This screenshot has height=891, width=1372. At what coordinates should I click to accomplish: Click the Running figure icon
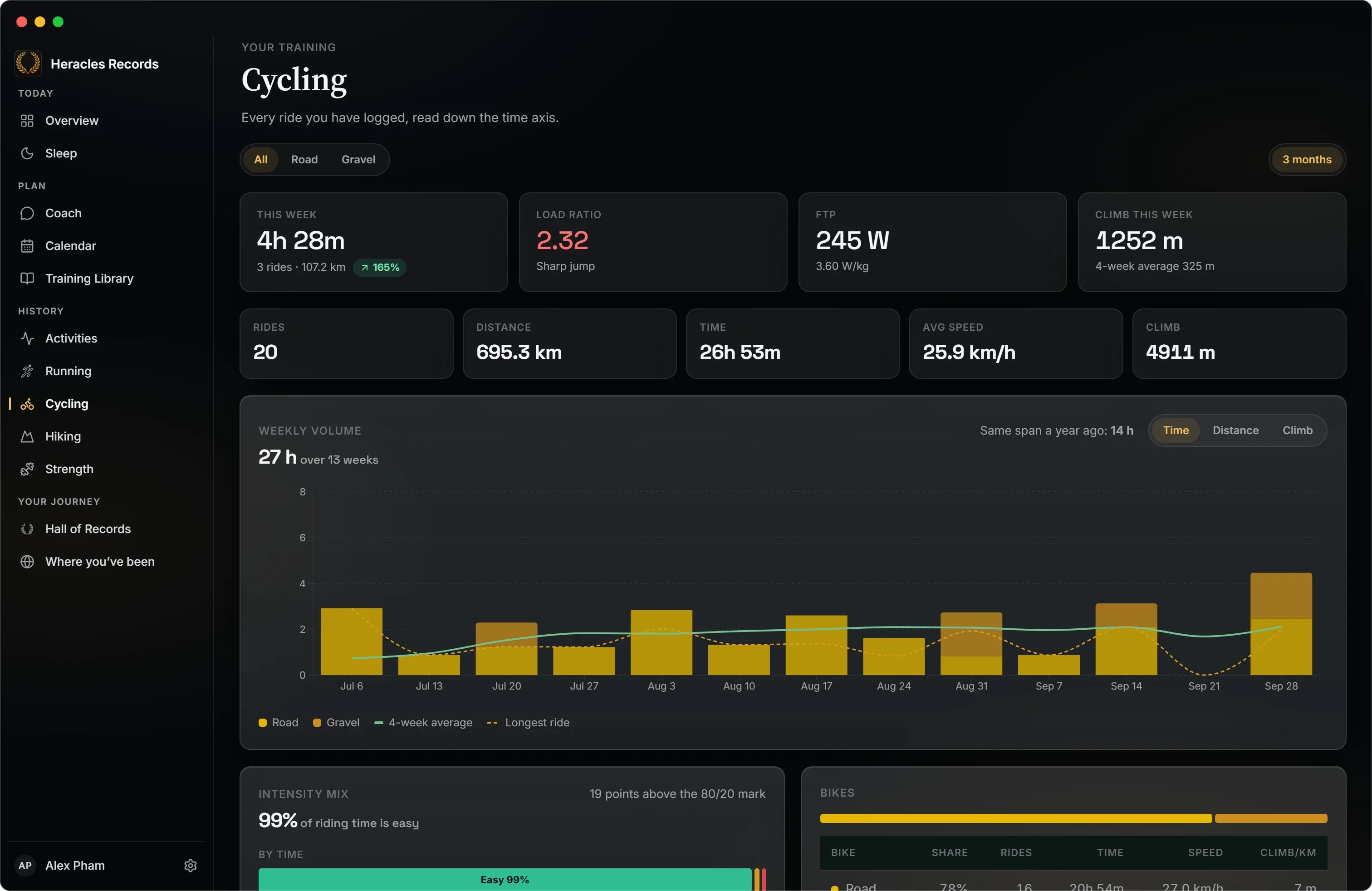point(27,371)
